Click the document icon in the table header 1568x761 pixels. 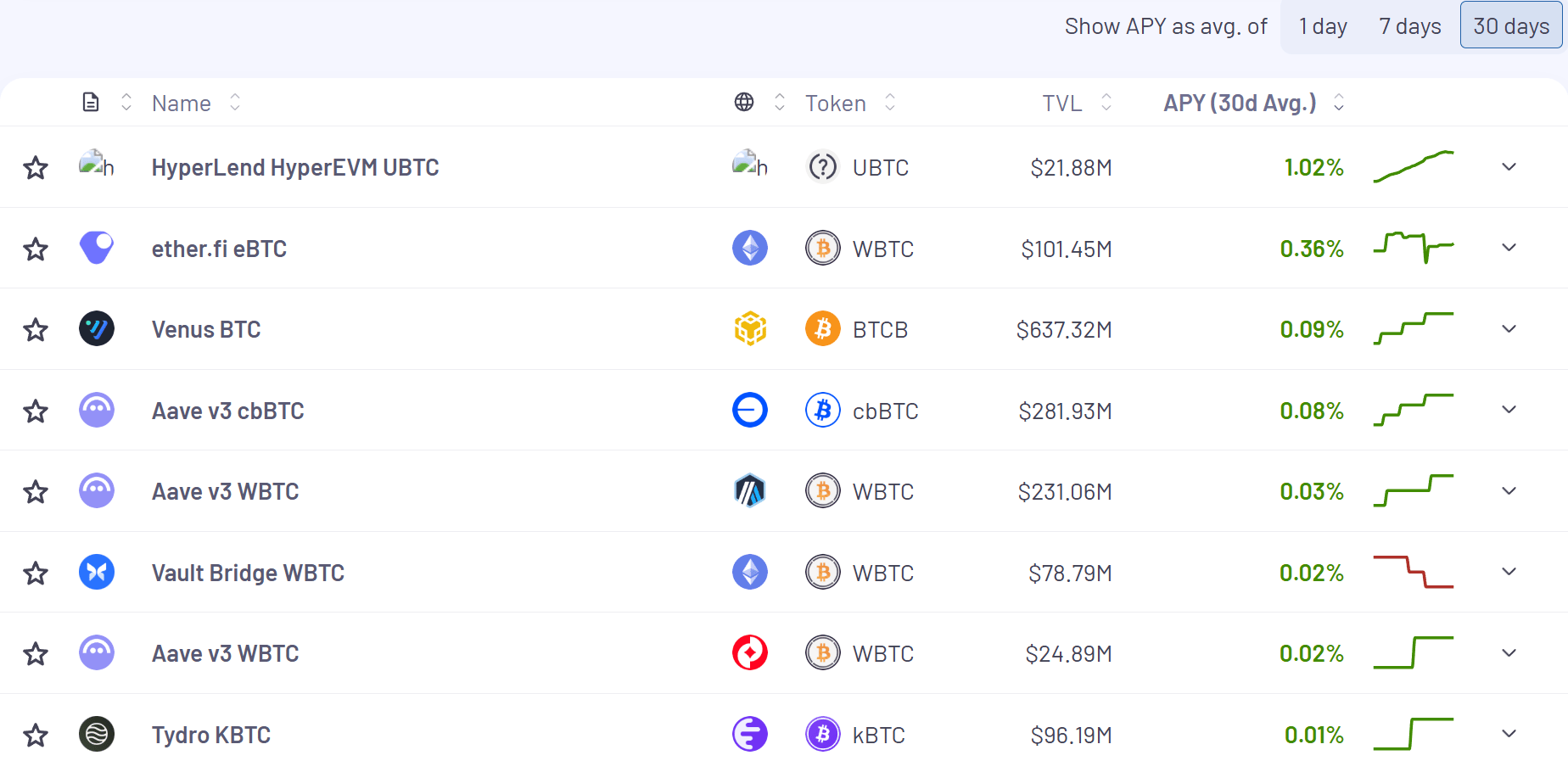[91, 103]
